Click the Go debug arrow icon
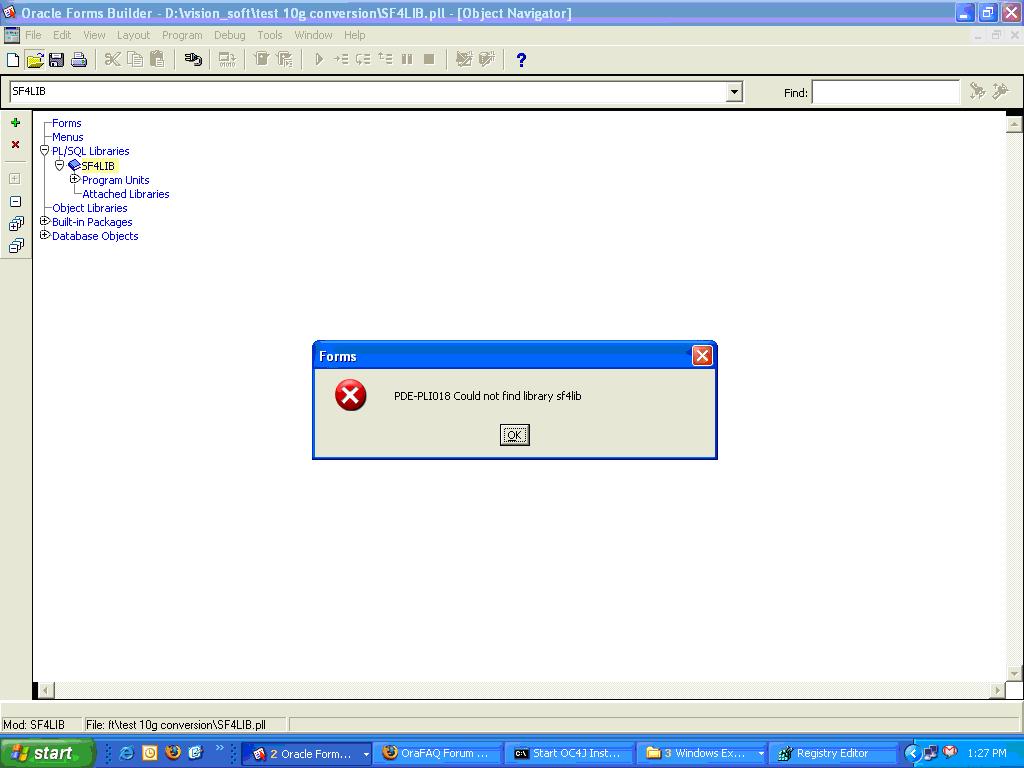The image size is (1024, 768). (x=319, y=60)
